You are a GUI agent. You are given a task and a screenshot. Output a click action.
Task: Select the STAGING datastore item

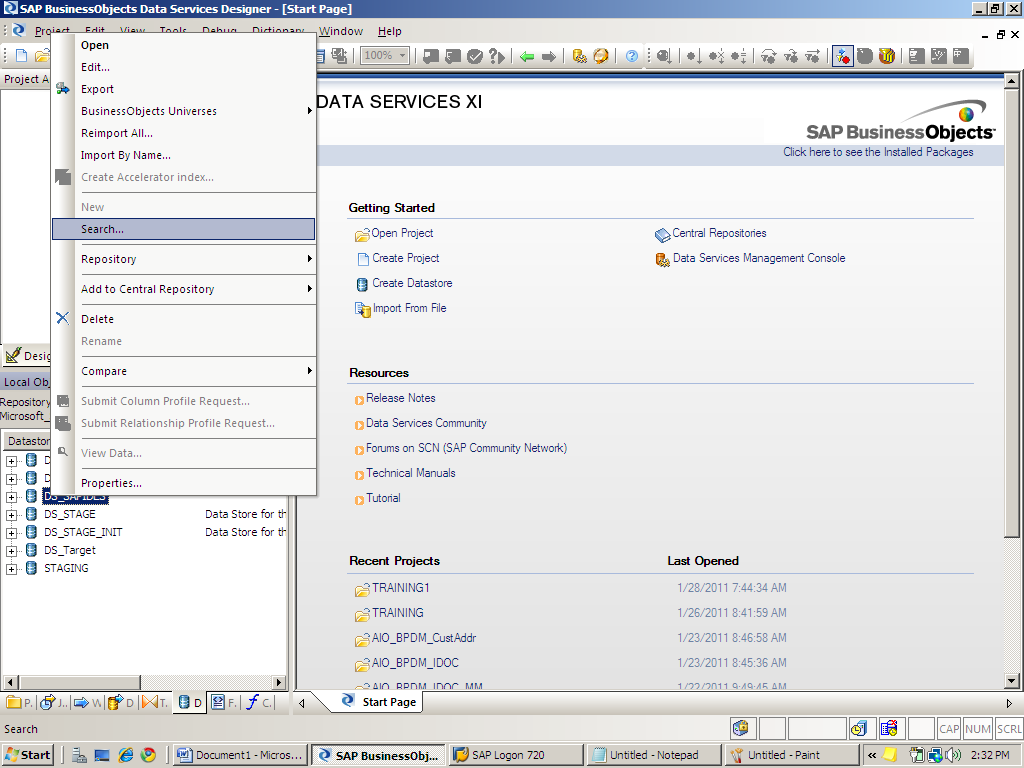point(66,568)
